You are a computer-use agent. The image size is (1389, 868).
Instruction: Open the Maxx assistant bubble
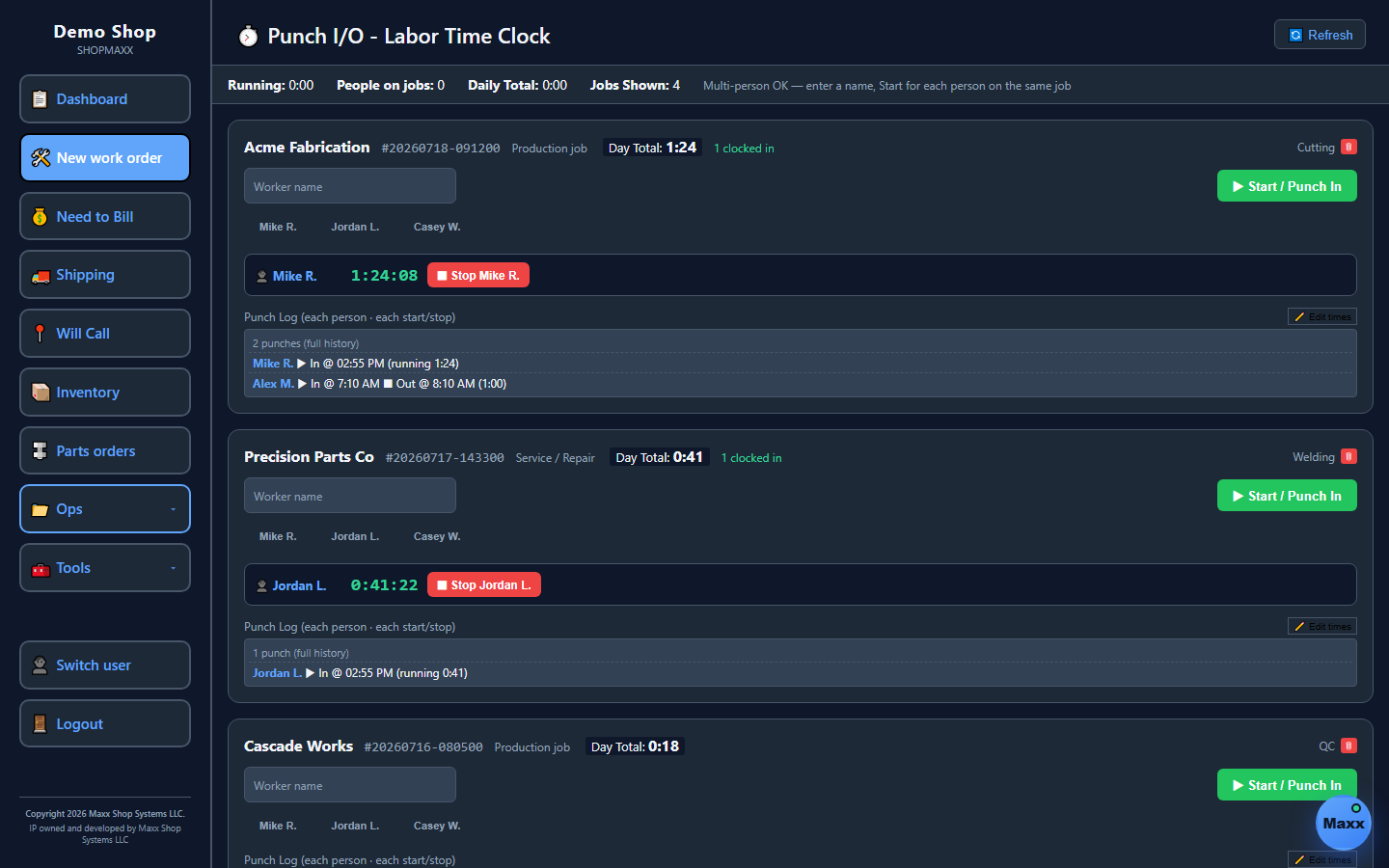pyautogui.click(x=1344, y=823)
